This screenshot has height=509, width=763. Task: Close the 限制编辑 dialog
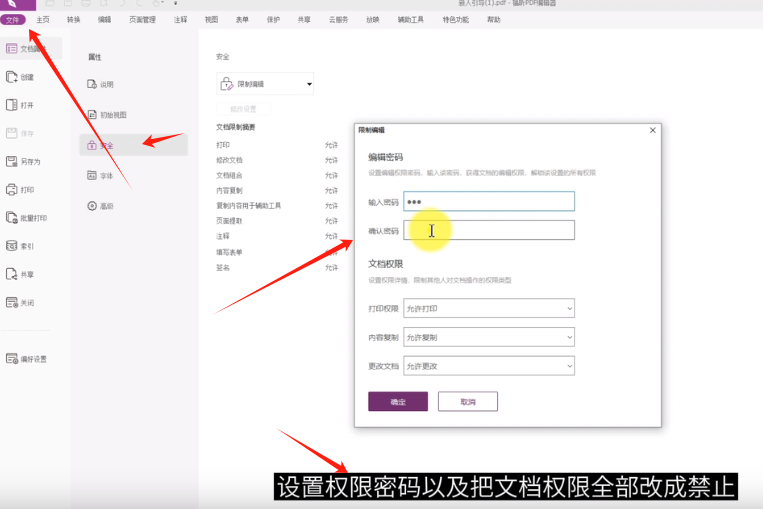coord(653,130)
